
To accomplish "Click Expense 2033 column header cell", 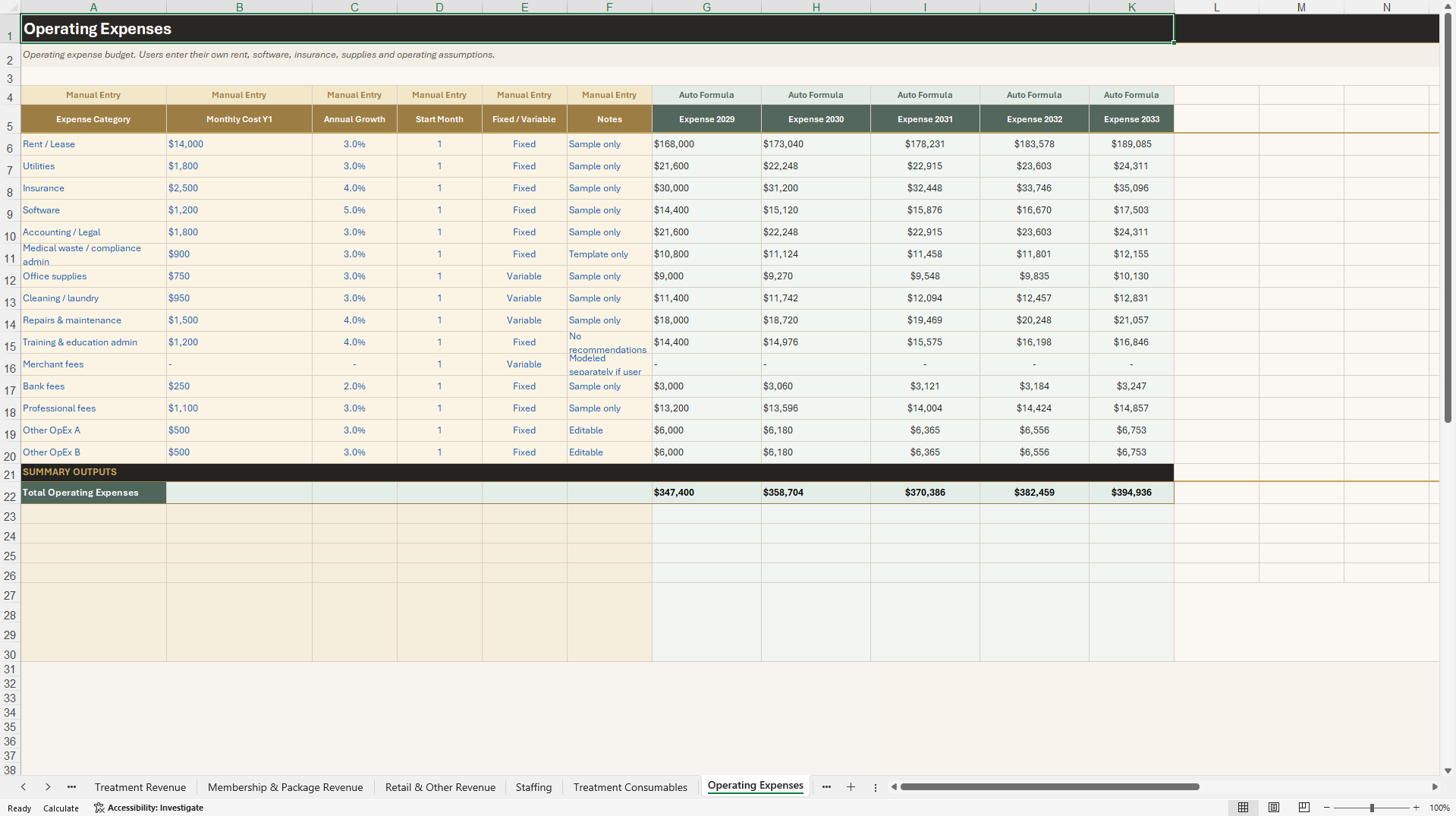I will pyautogui.click(x=1131, y=119).
